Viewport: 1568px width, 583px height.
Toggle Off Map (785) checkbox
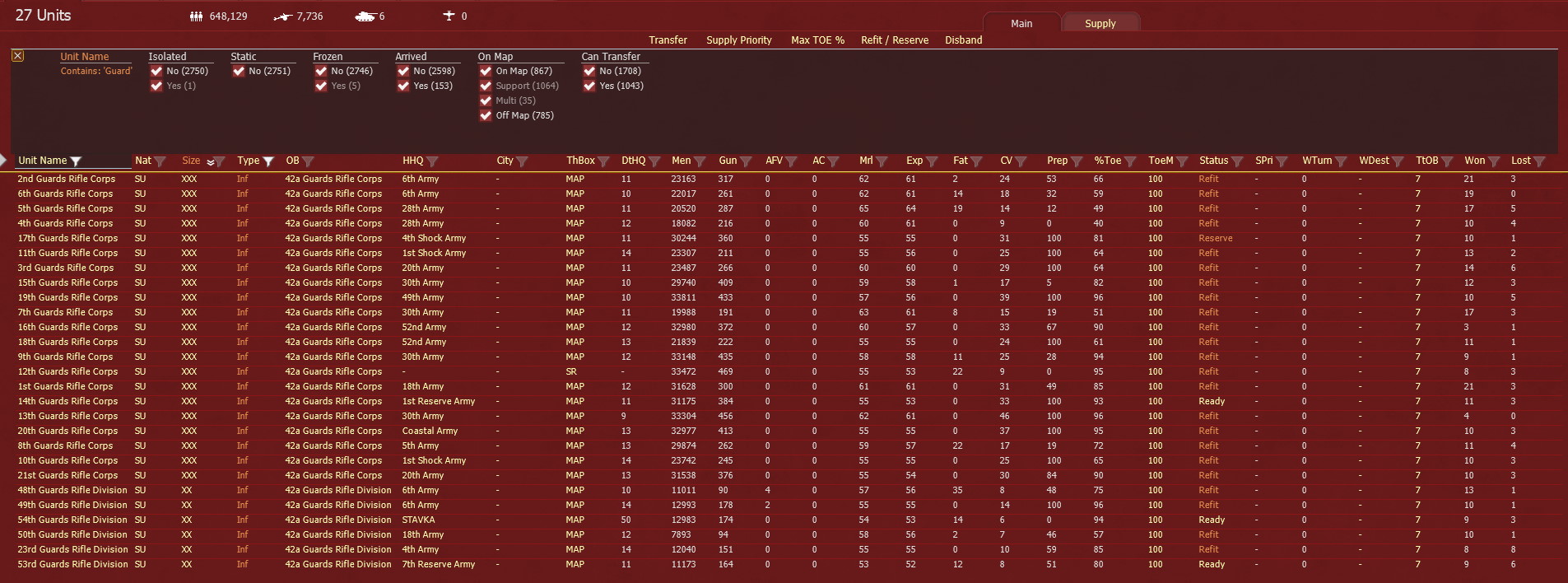click(x=486, y=115)
